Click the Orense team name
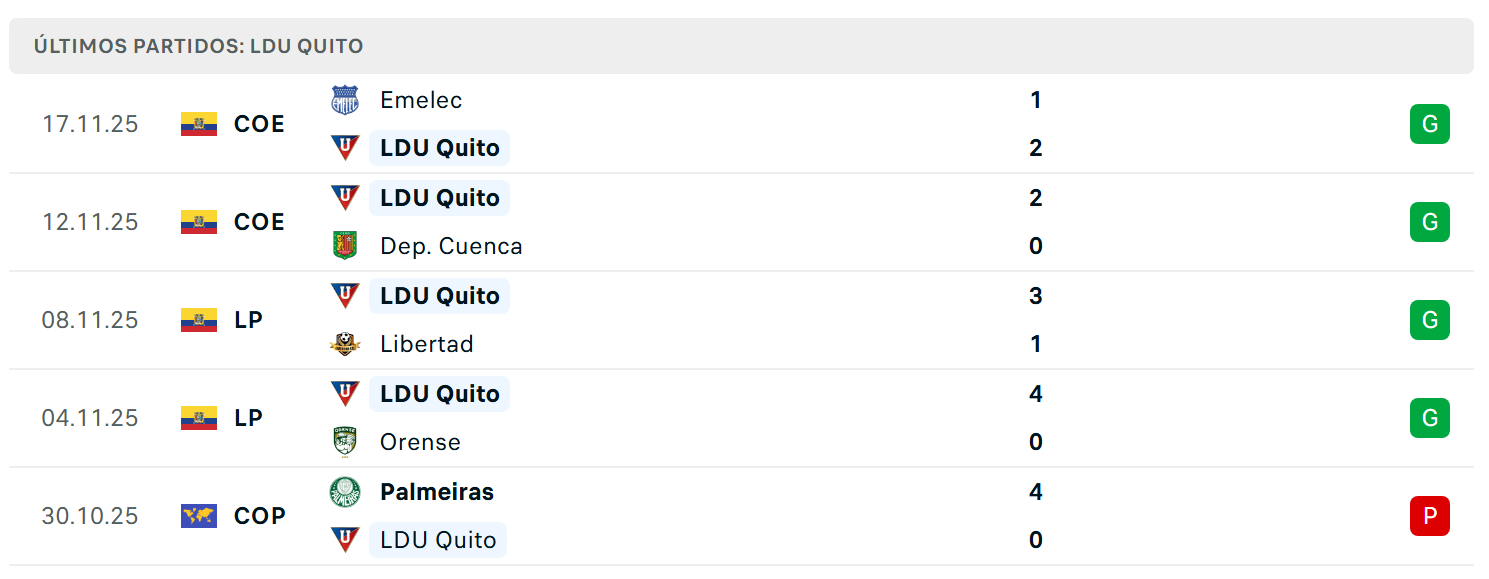1489x579 pixels. [420, 442]
